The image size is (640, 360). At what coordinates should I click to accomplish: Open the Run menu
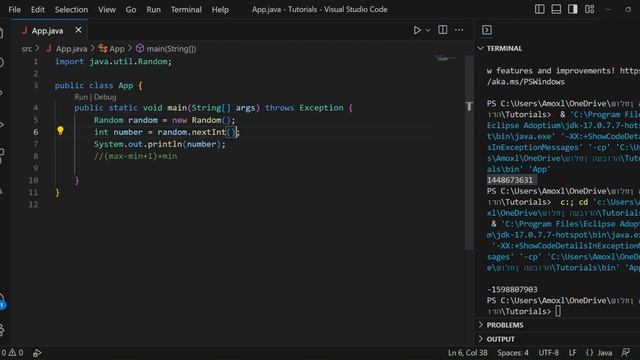153,9
